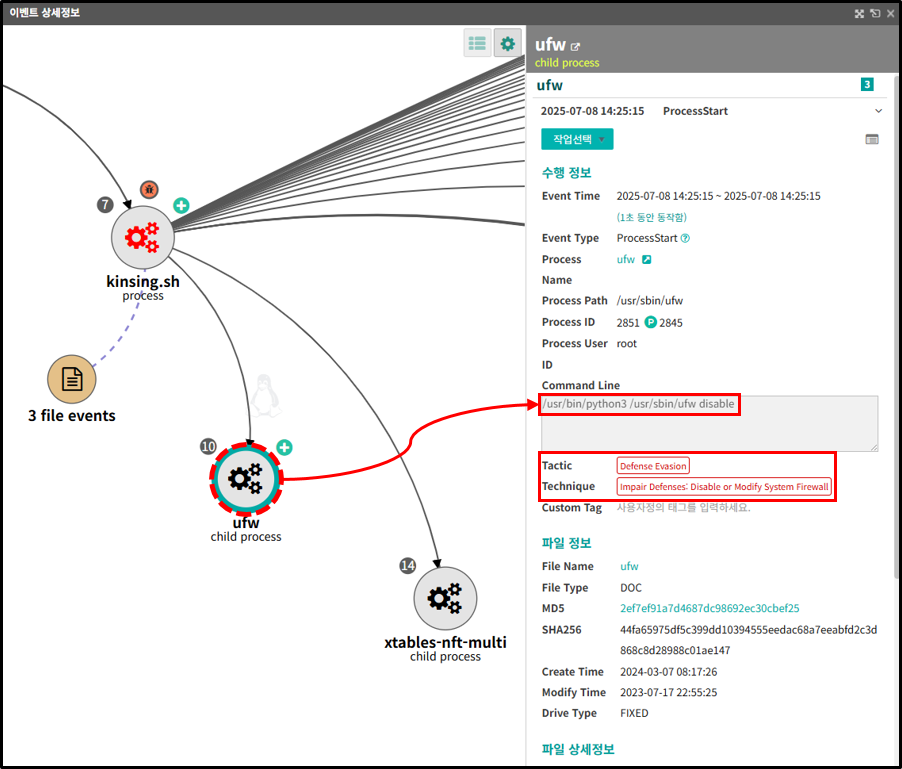This screenshot has width=902, height=769.
Task: Select the ufw child process node
Action: click(245, 479)
